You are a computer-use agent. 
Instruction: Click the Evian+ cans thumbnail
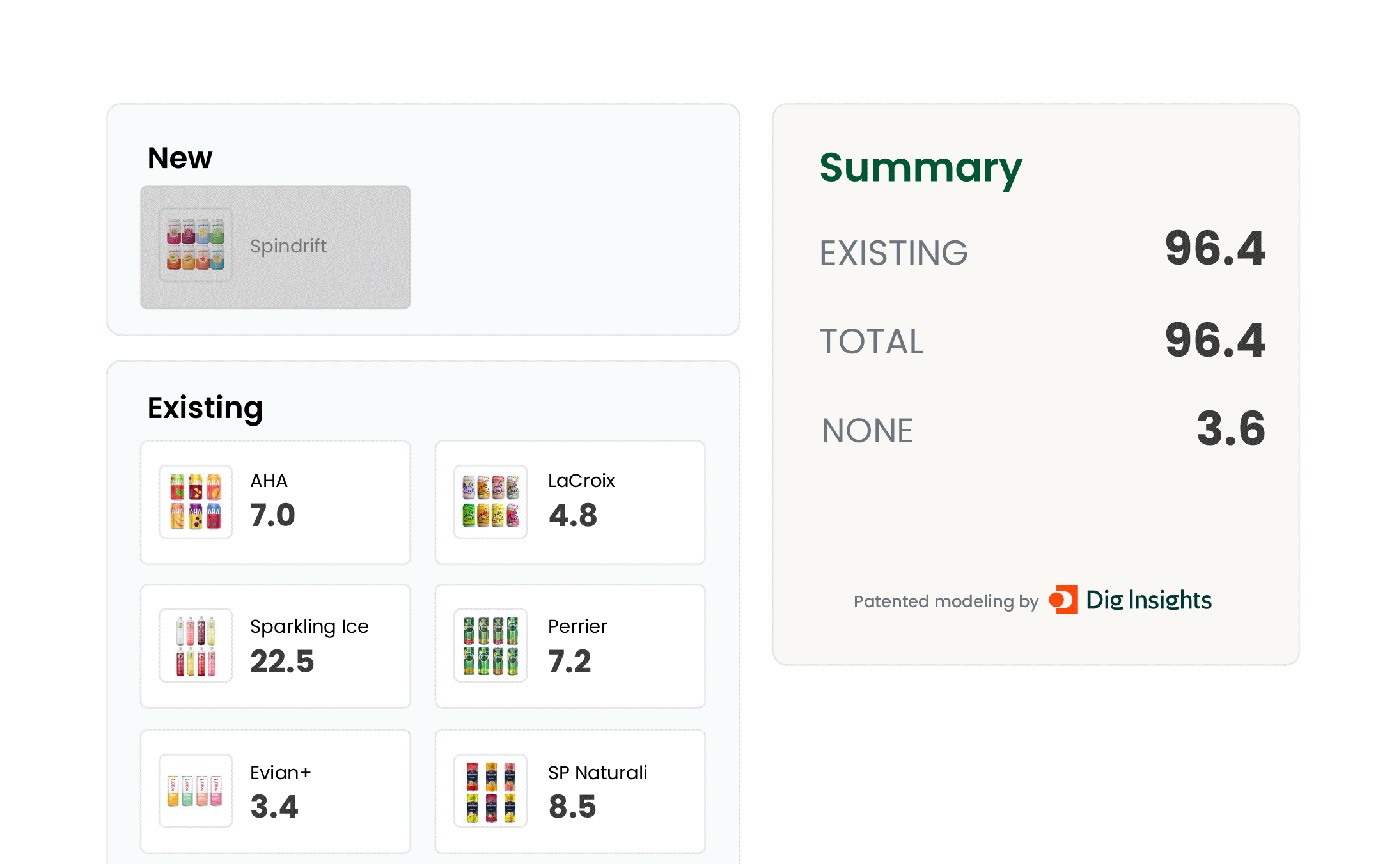coord(196,791)
